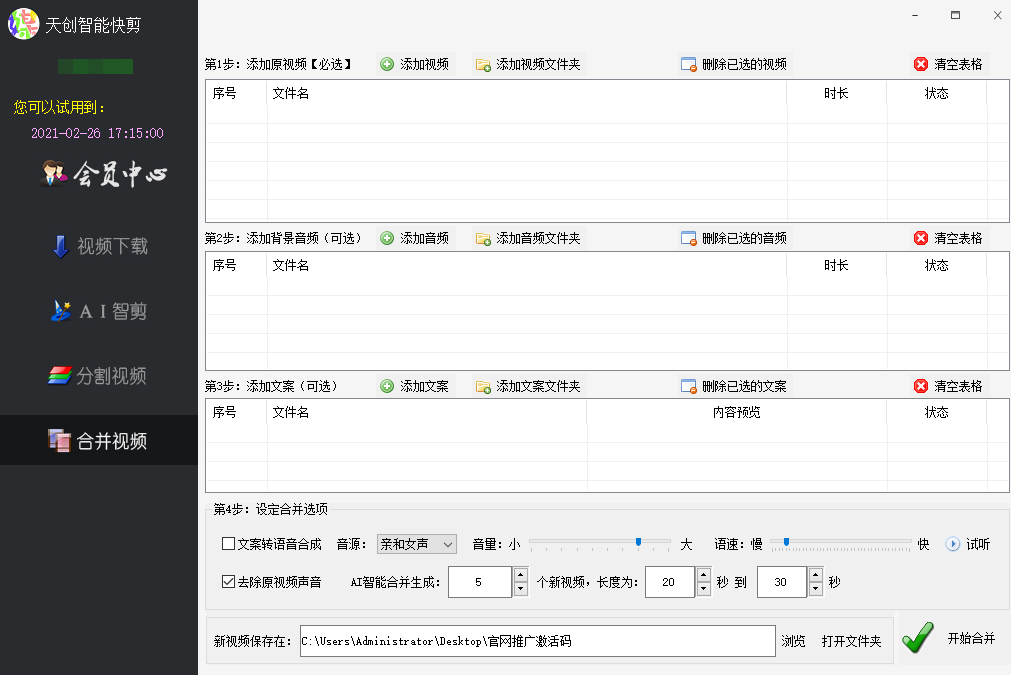Open the AI智剪 wand icon
This screenshot has width=1011, height=675.
pyautogui.click(x=61, y=311)
